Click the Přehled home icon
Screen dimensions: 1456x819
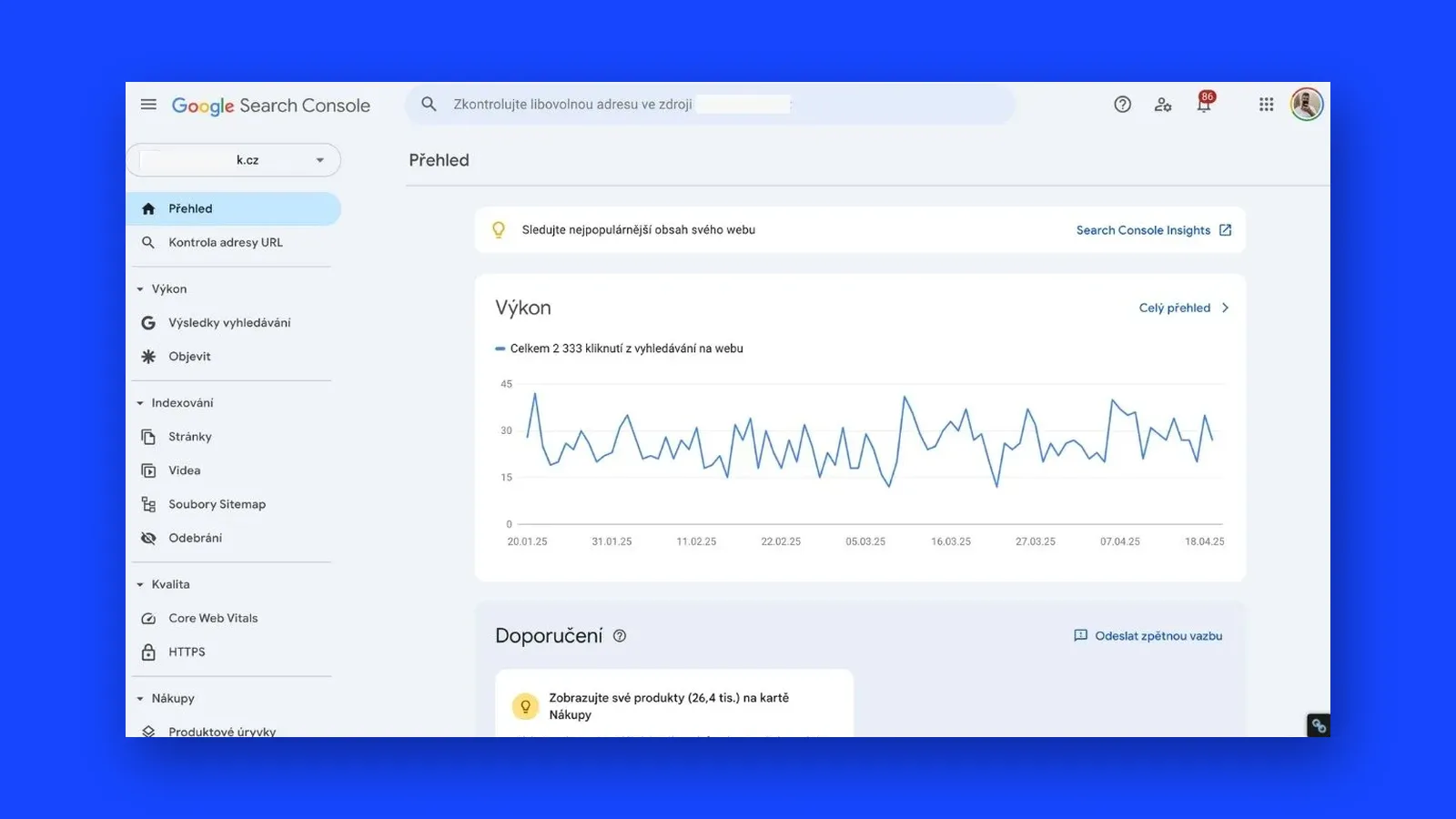pos(148,208)
